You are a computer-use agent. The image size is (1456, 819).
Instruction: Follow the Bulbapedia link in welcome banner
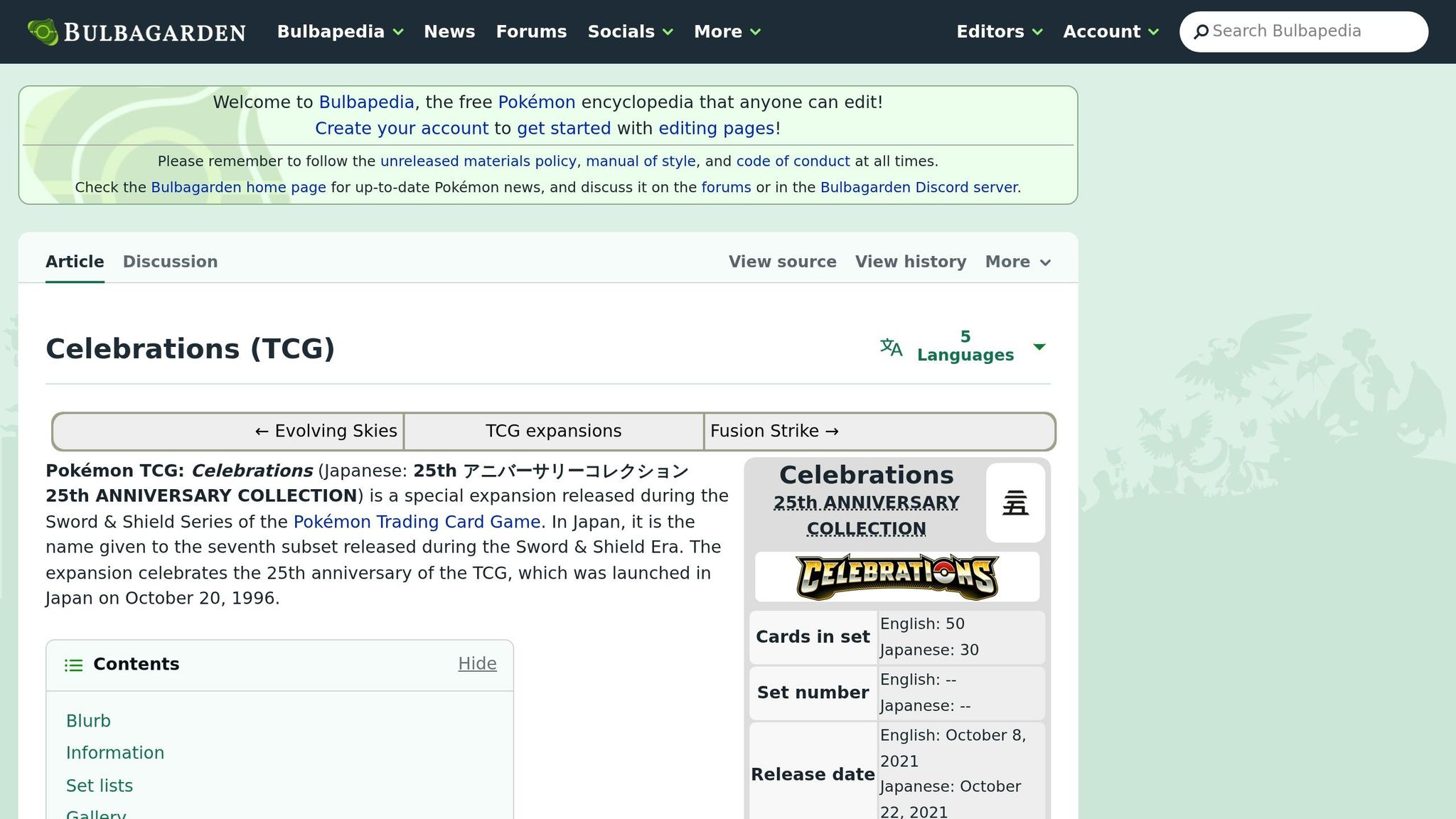(x=366, y=102)
